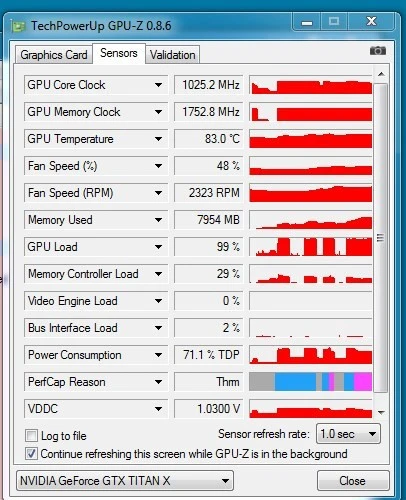Click the 99 % GPU load value
This screenshot has width=406, height=500.
click(x=209, y=247)
